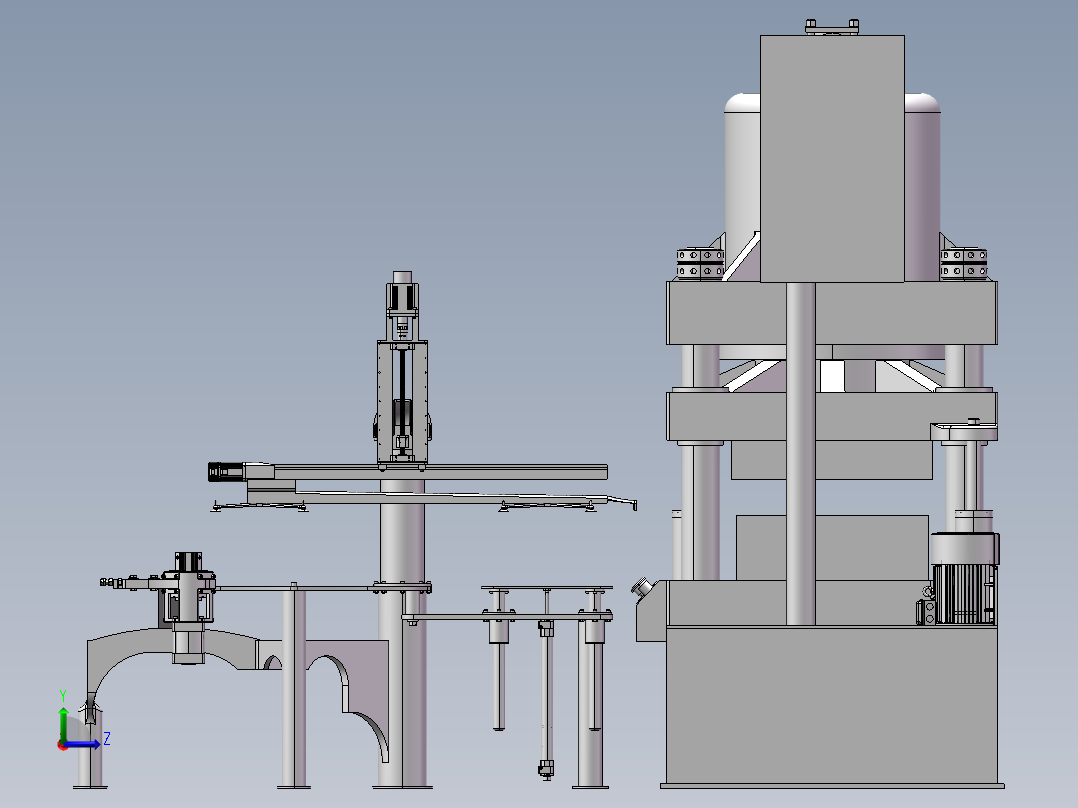Select the tall box atop the hydraulic press
Image resolution: width=1078 pixels, height=808 pixels.
pos(832,158)
